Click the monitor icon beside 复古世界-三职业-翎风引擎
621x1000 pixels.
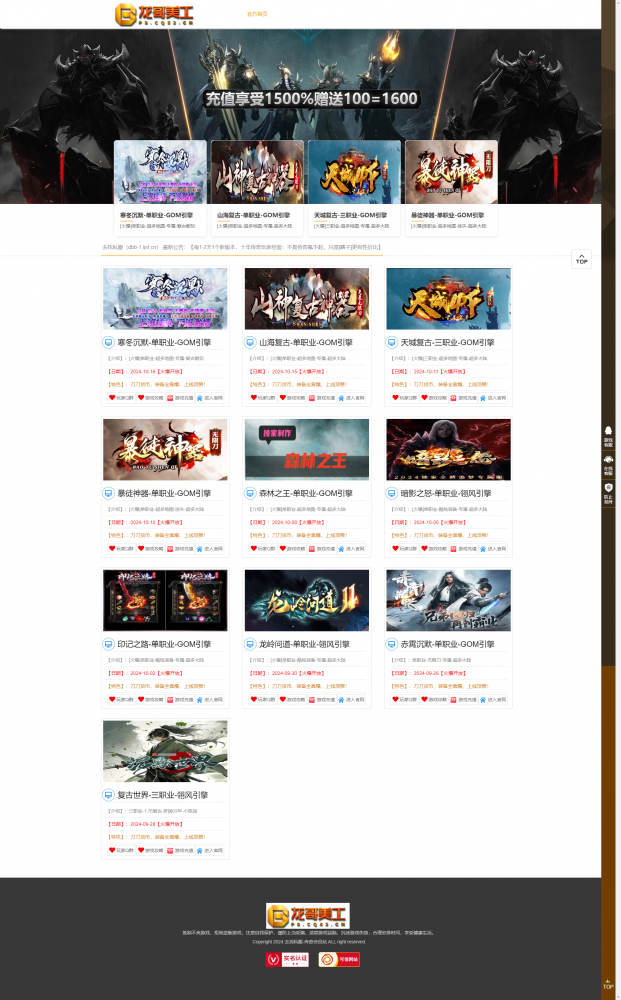pyautogui.click(x=108, y=795)
